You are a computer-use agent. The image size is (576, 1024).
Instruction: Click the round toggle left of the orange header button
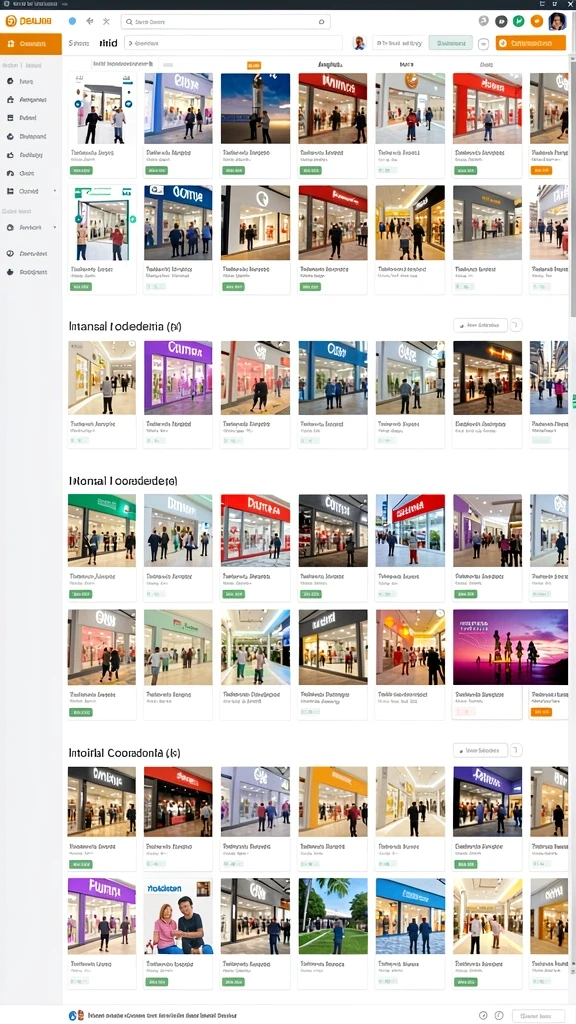click(x=483, y=44)
